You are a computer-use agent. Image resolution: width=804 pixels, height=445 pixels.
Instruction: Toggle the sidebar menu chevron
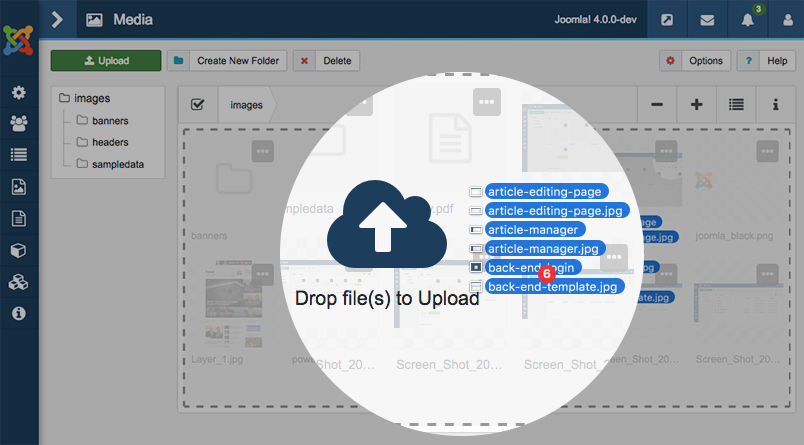pyautogui.click(x=57, y=19)
